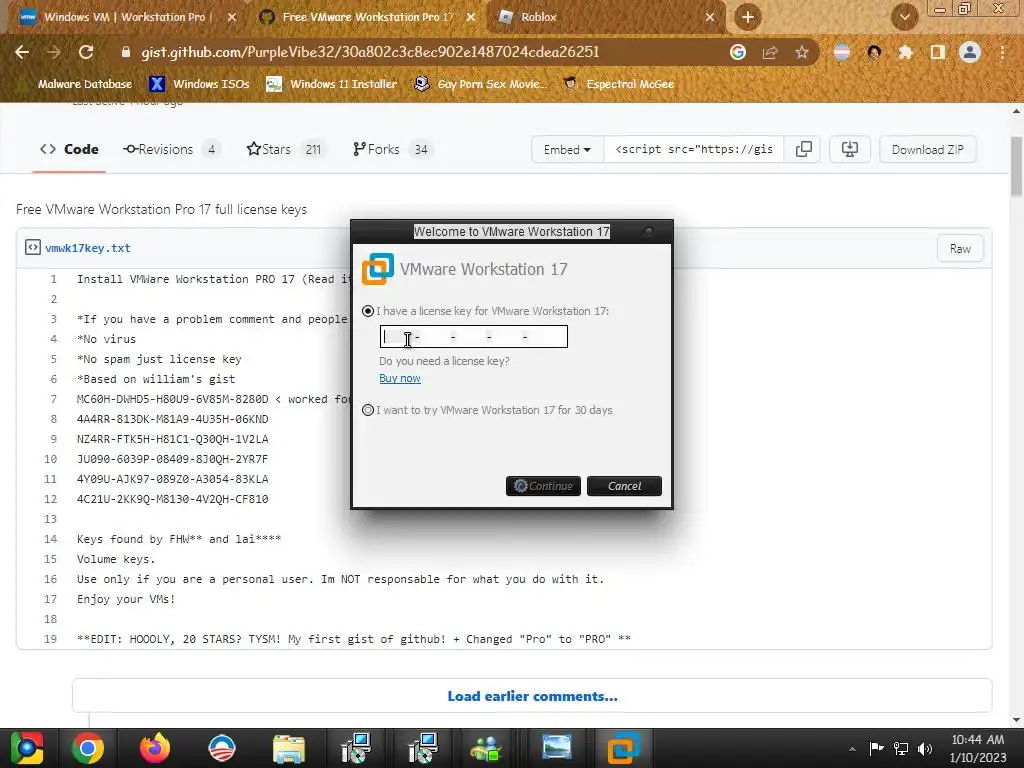This screenshot has height=768, width=1024.
Task: Toggle the browser side panel icon
Action: point(938,52)
